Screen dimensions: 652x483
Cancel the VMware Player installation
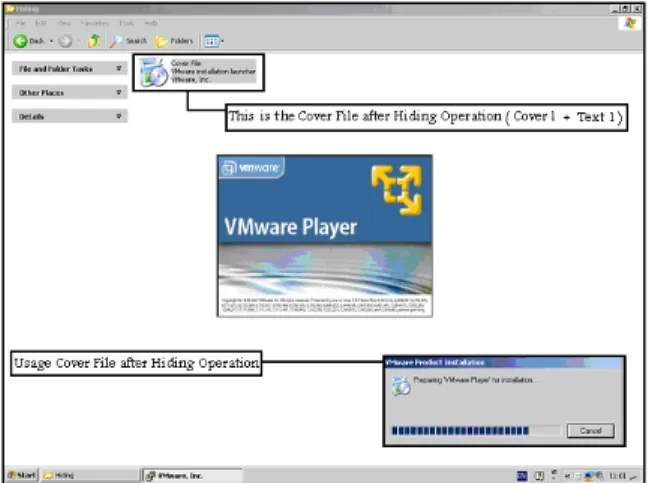pyautogui.click(x=590, y=431)
